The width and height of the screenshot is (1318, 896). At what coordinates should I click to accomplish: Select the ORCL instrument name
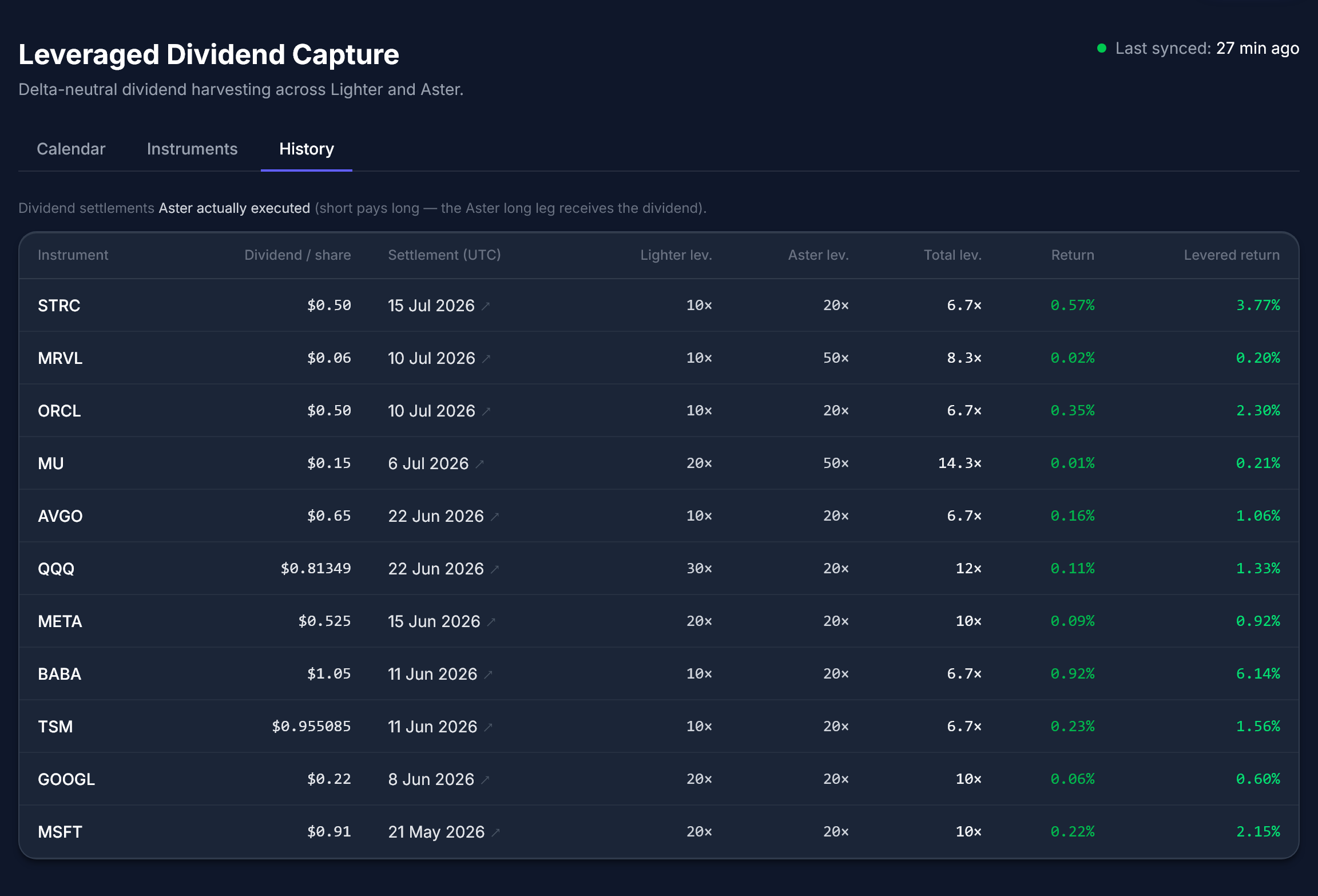pos(59,411)
